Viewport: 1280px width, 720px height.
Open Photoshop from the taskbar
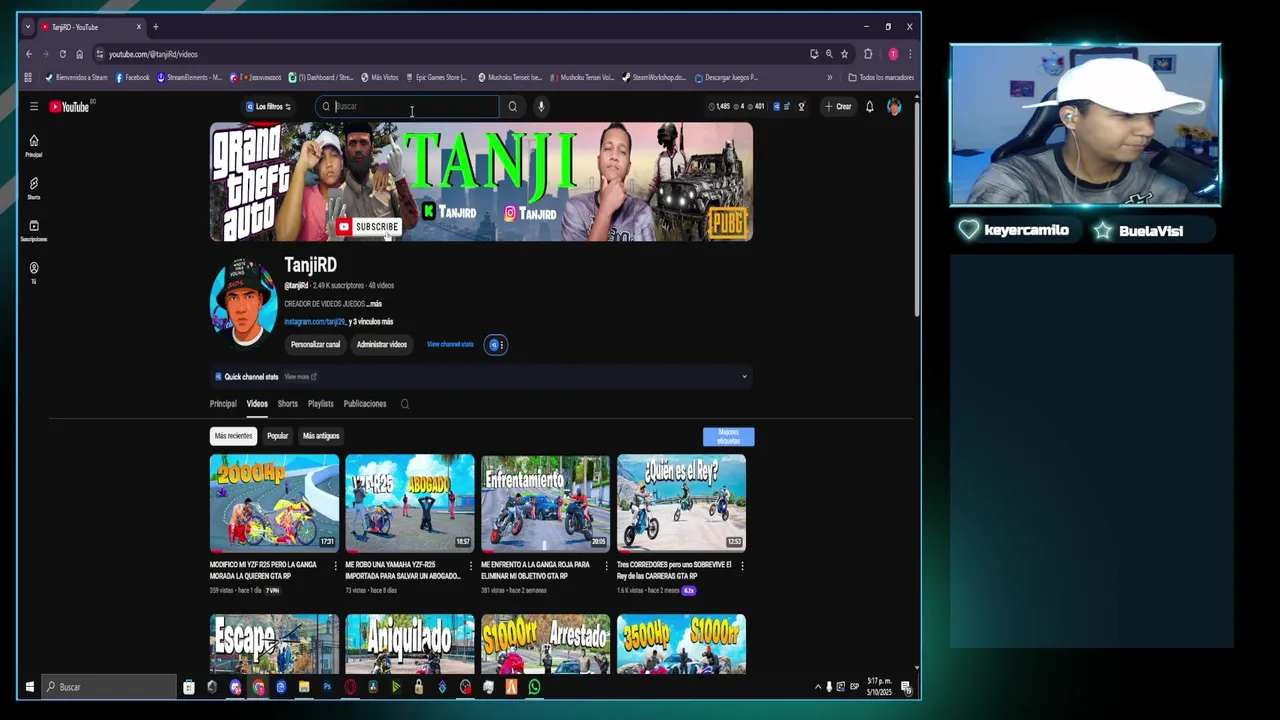click(x=327, y=687)
